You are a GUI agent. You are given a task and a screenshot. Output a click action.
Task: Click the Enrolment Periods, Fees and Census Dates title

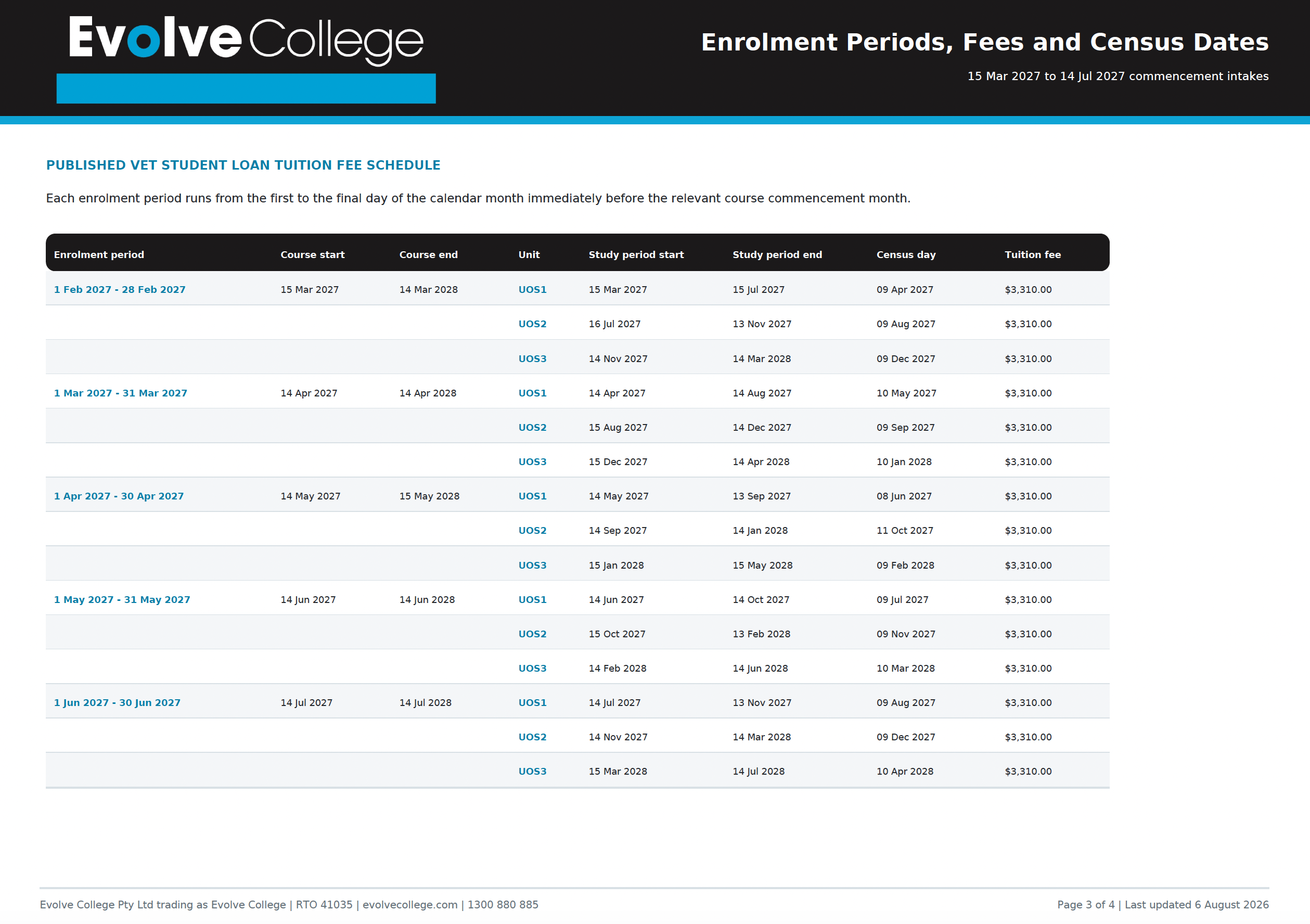(x=985, y=42)
